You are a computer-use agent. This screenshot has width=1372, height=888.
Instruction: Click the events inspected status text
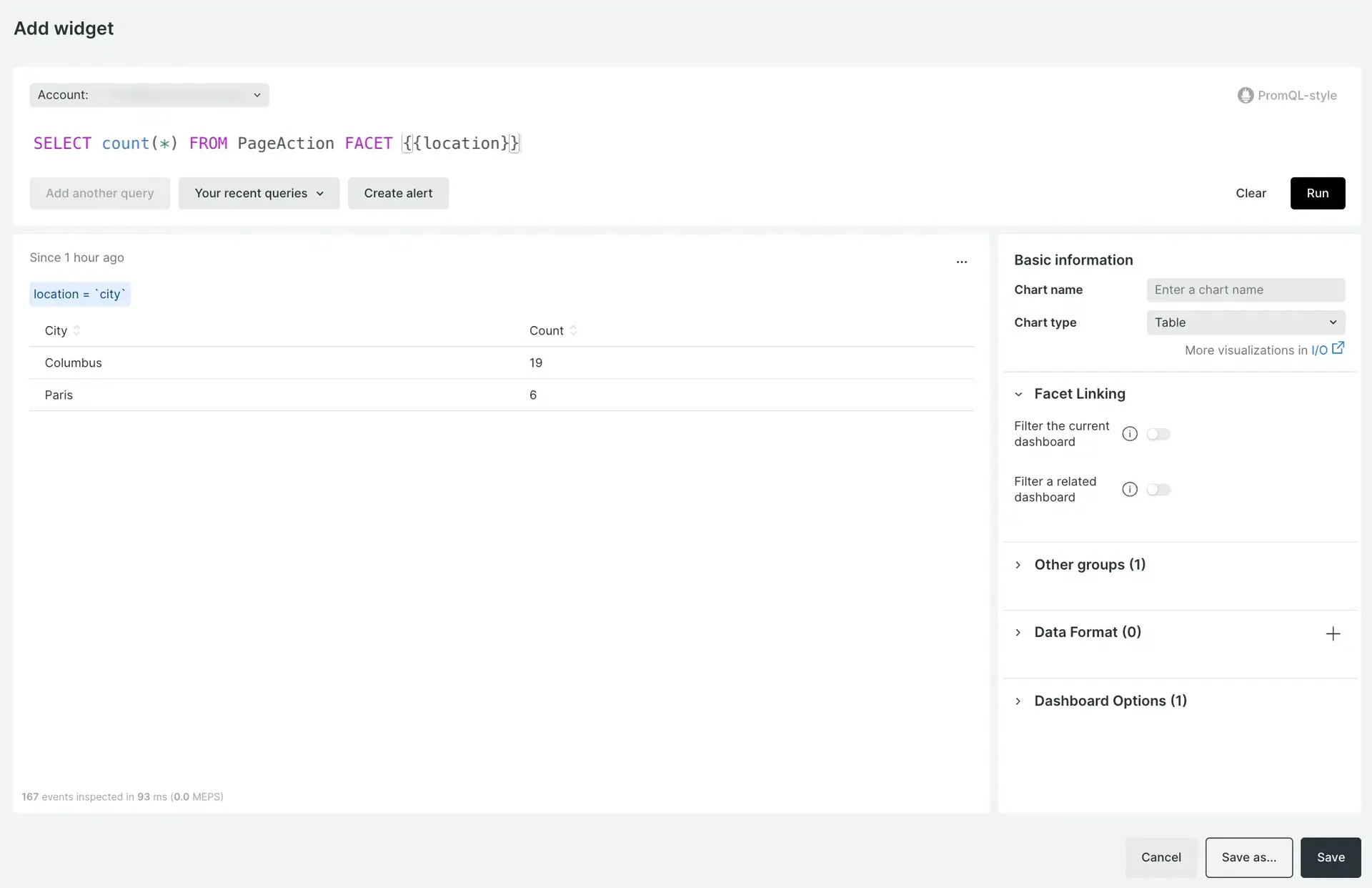click(x=122, y=796)
